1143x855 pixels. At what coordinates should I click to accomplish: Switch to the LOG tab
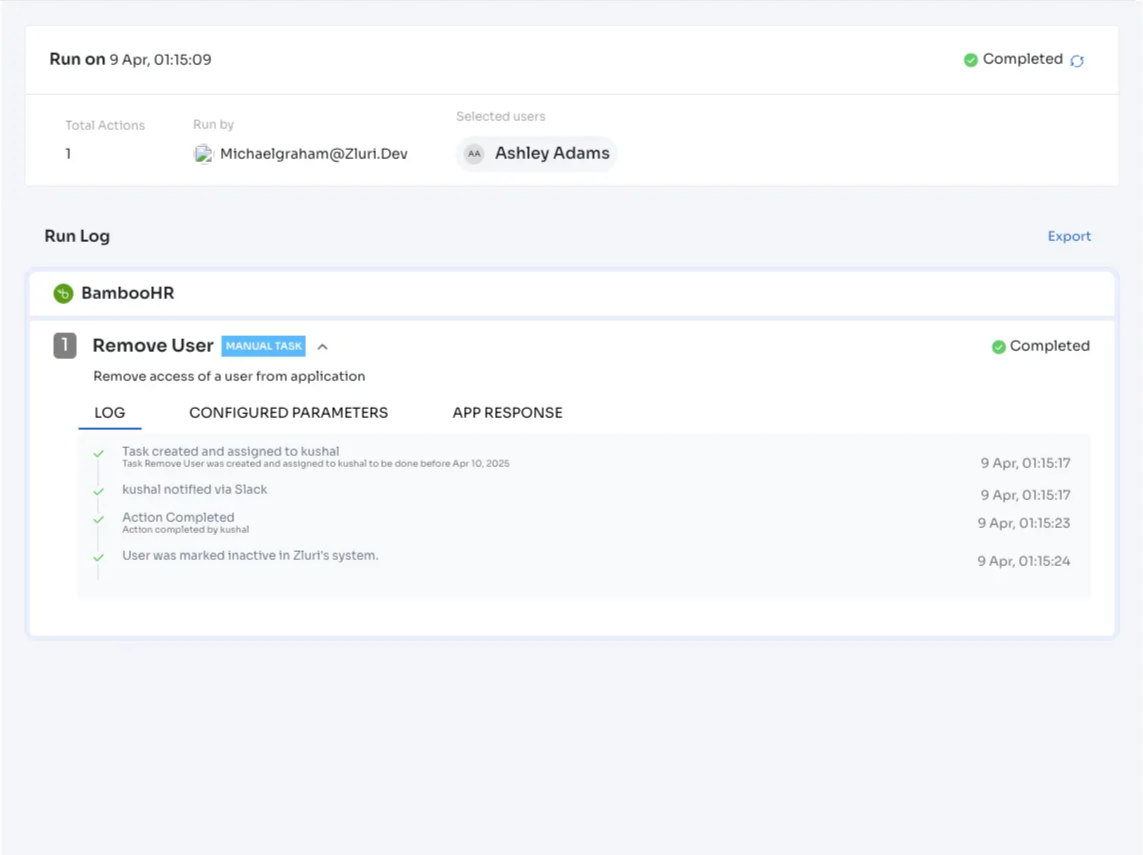[x=110, y=413]
